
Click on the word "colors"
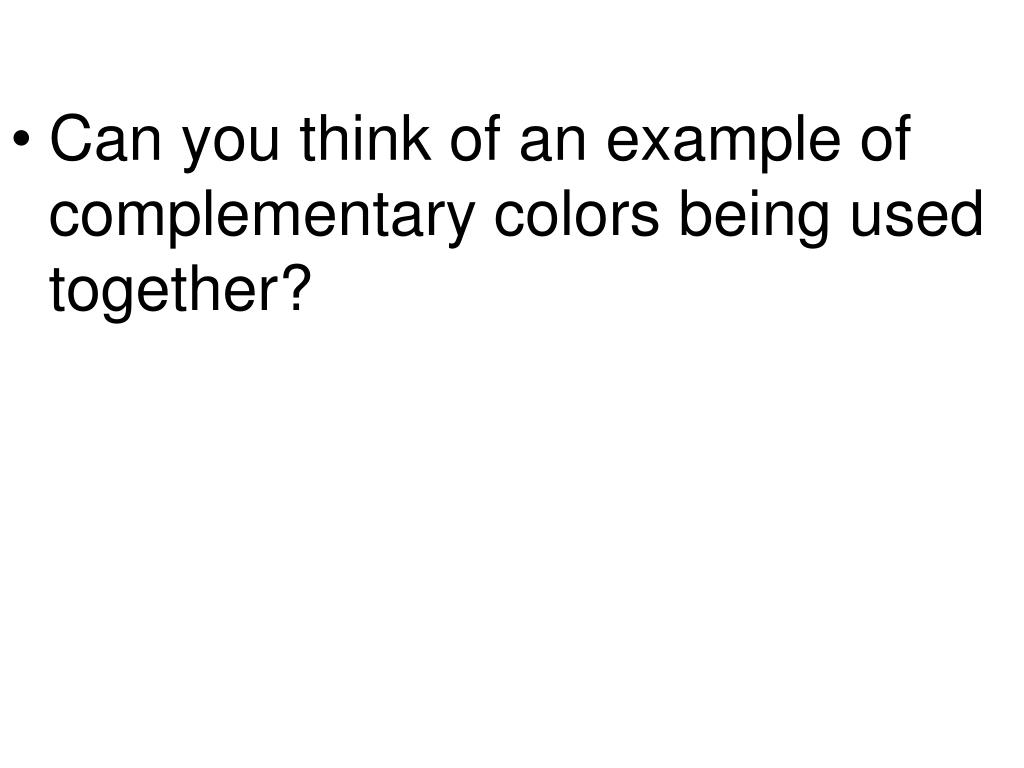577,213
